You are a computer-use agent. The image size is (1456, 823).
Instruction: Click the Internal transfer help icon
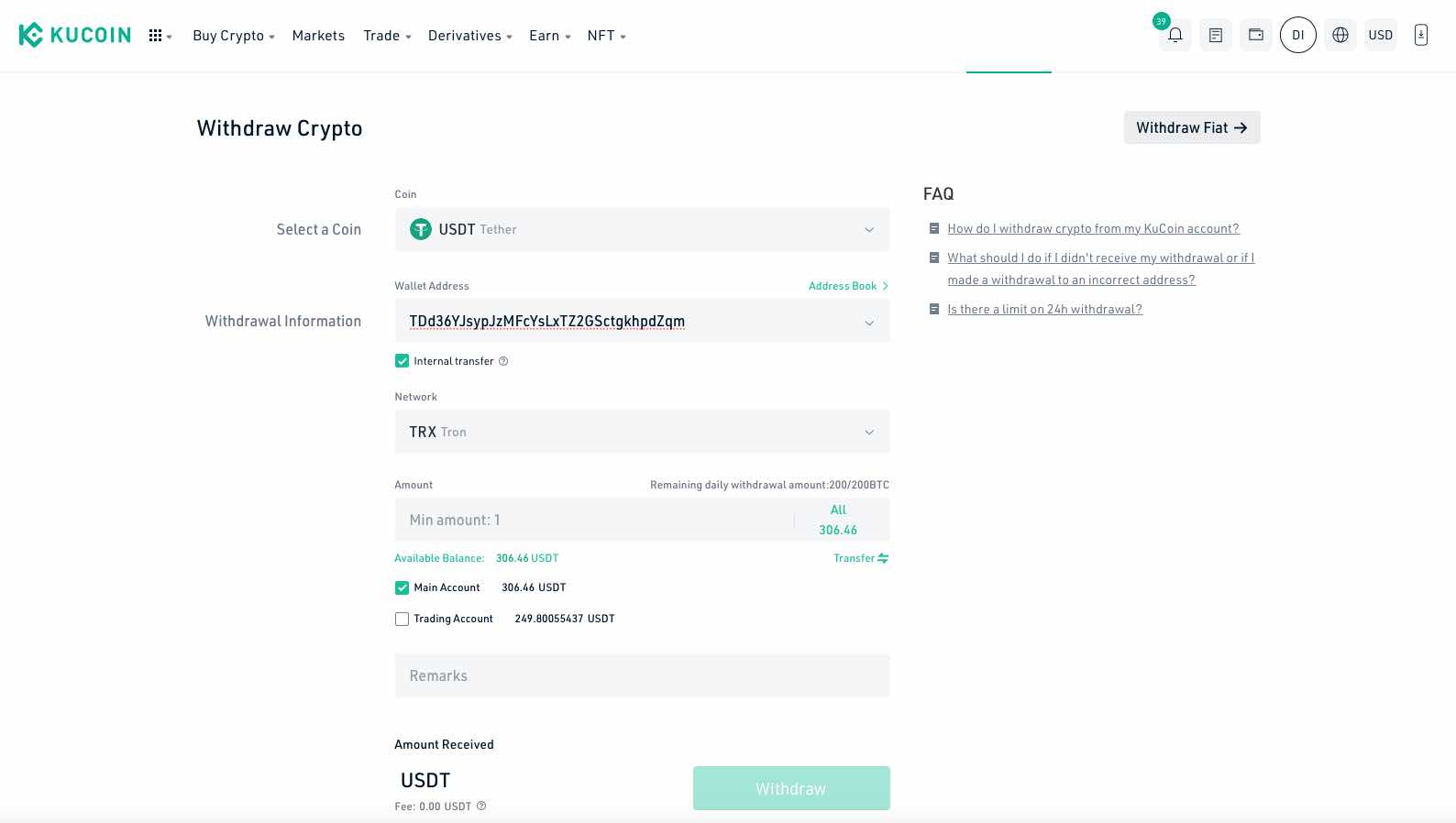503,361
